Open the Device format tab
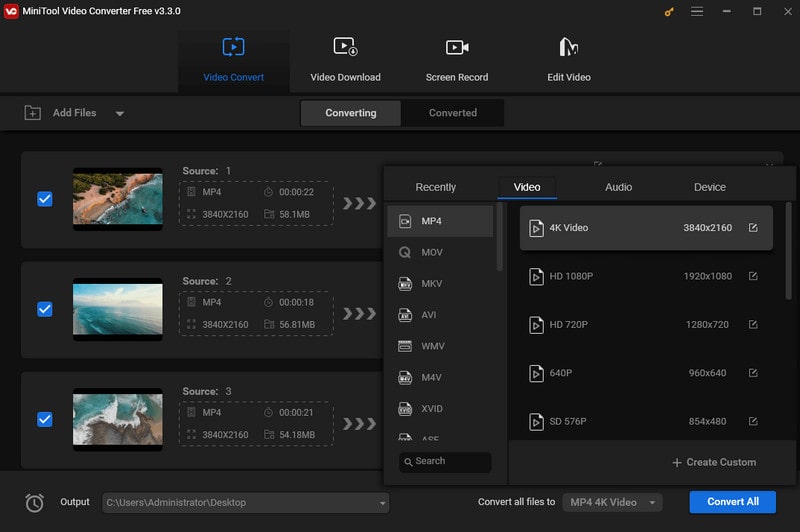The image size is (800, 532). click(710, 187)
